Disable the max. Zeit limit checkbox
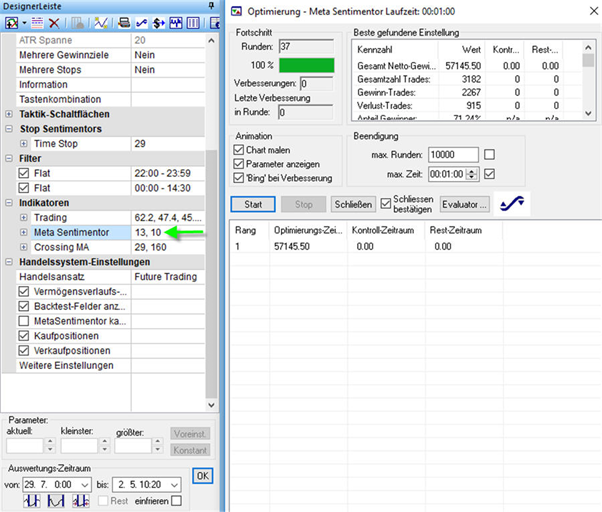Viewport: 602px width, 512px height. (490, 174)
